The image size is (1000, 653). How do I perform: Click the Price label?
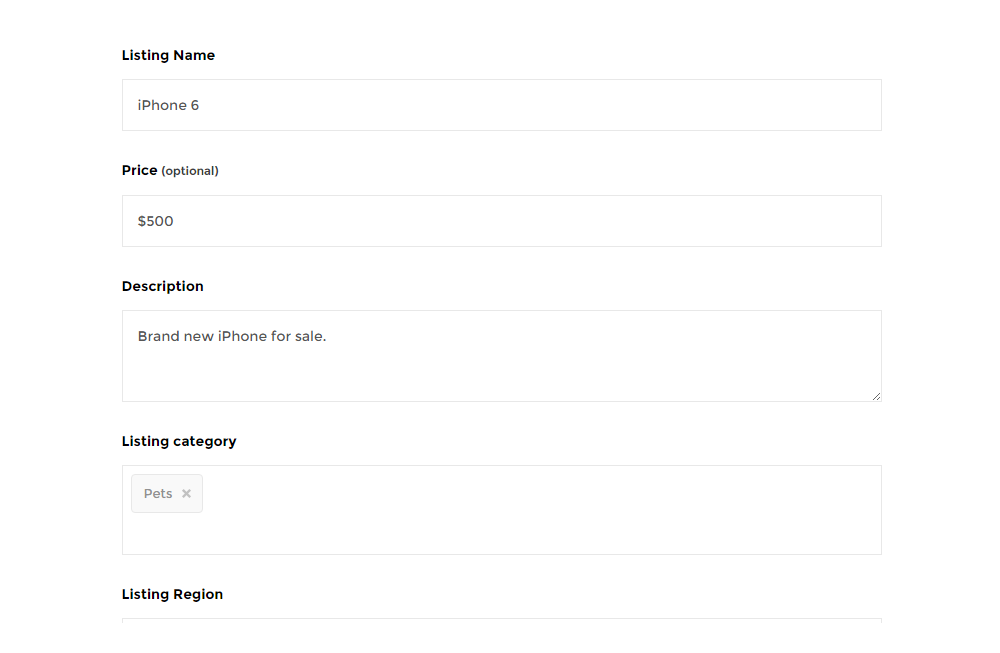coord(139,171)
